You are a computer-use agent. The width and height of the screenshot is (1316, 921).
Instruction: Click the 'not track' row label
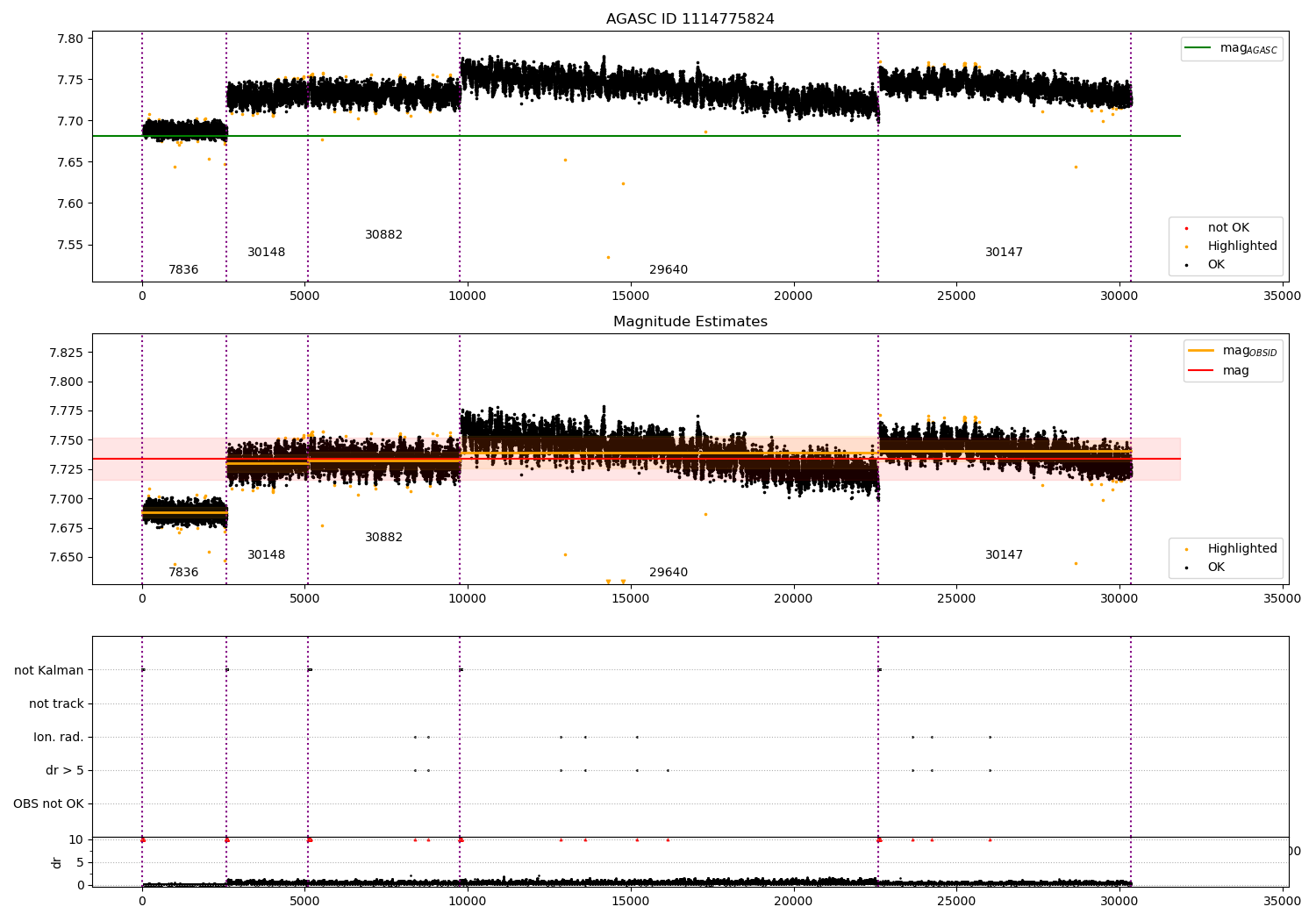[56, 704]
